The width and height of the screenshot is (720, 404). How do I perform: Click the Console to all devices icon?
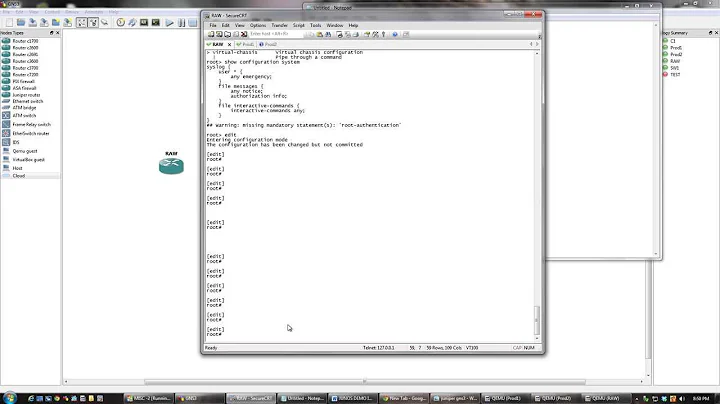pos(156,22)
